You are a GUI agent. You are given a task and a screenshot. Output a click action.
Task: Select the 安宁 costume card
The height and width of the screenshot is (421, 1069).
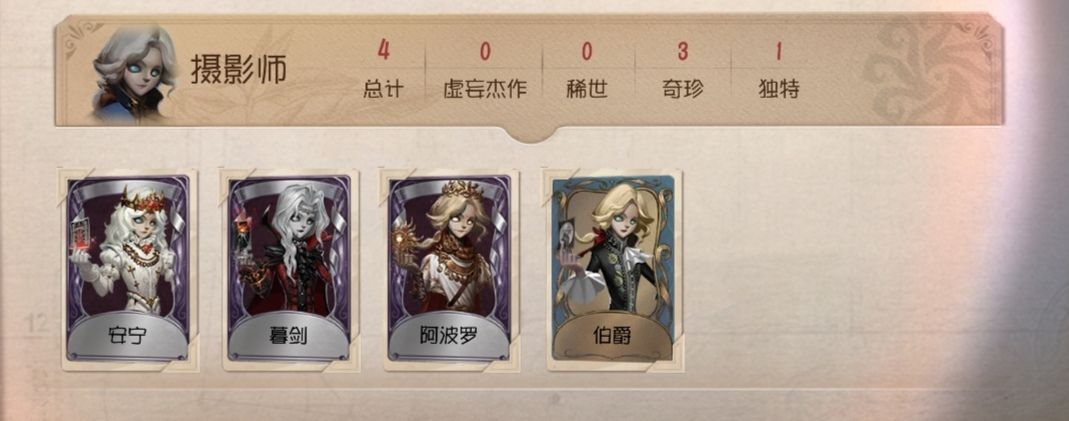pos(127,270)
